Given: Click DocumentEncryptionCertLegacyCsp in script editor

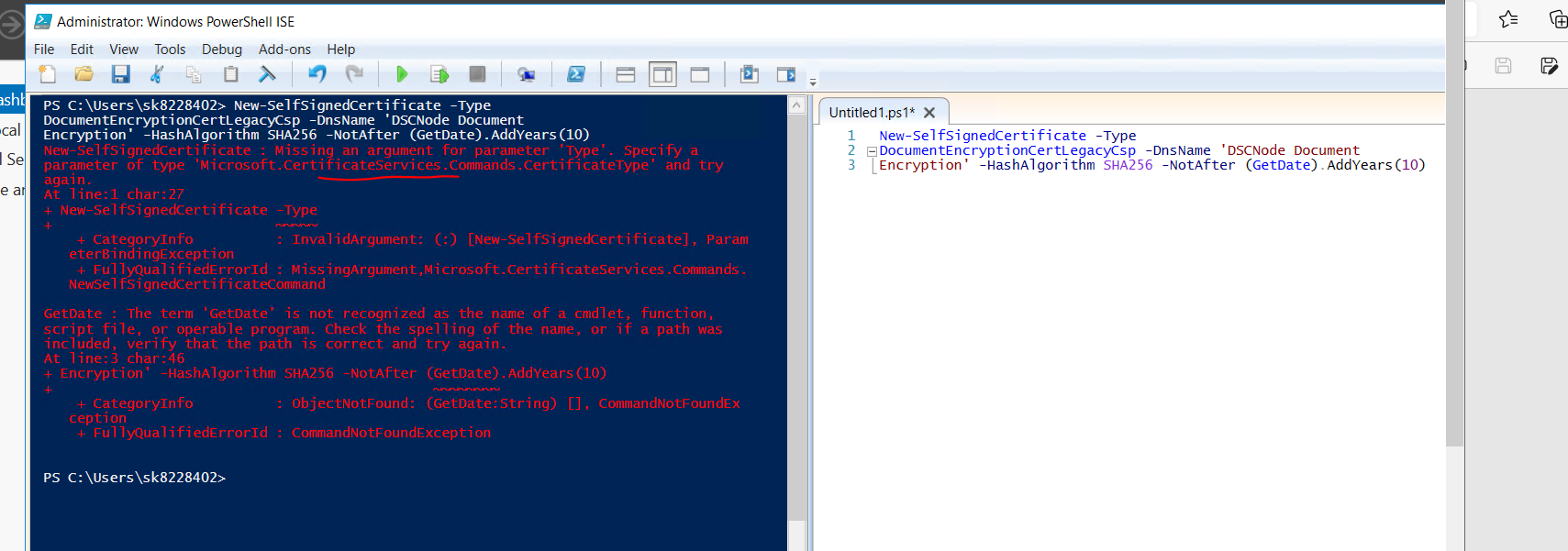Looking at the screenshot, I should point(1007,150).
